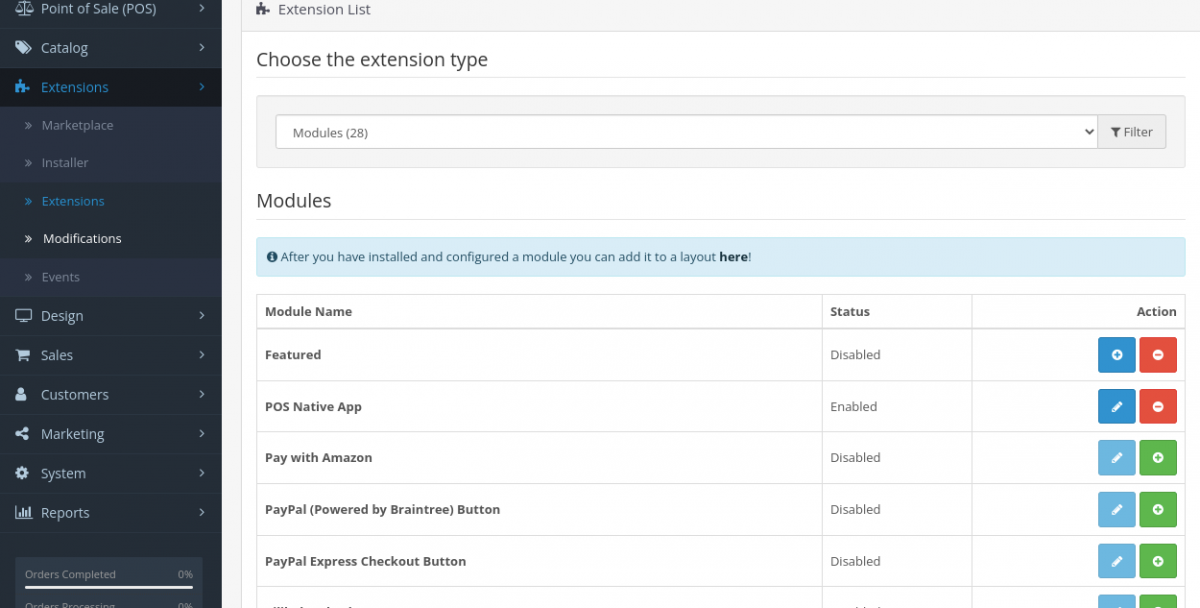Install the PayPal (Powered by Braintree) Button
The width and height of the screenshot is (1200, 608).
pyautogui.click(x=1158, y=510)
